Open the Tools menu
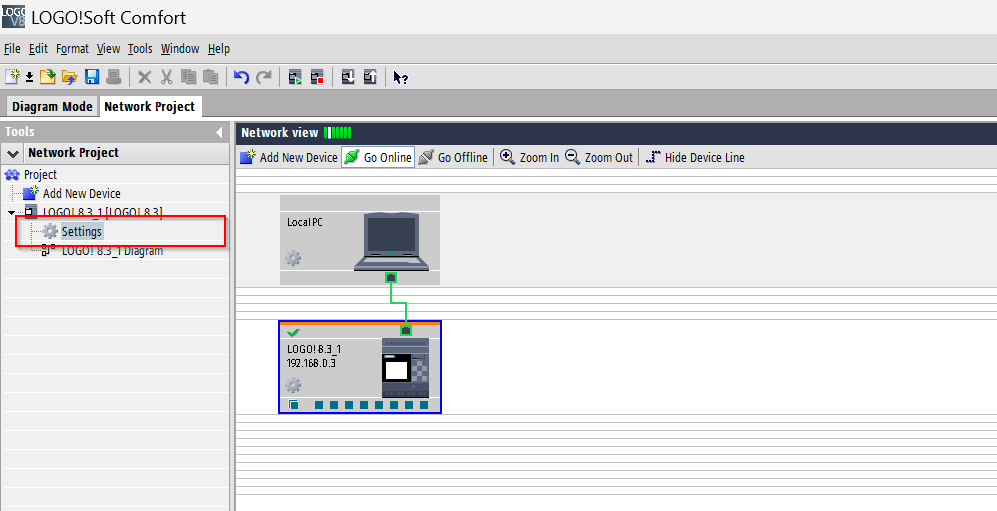Image resolution: width=997 pixels, height=511 pixels. [140, 48]
